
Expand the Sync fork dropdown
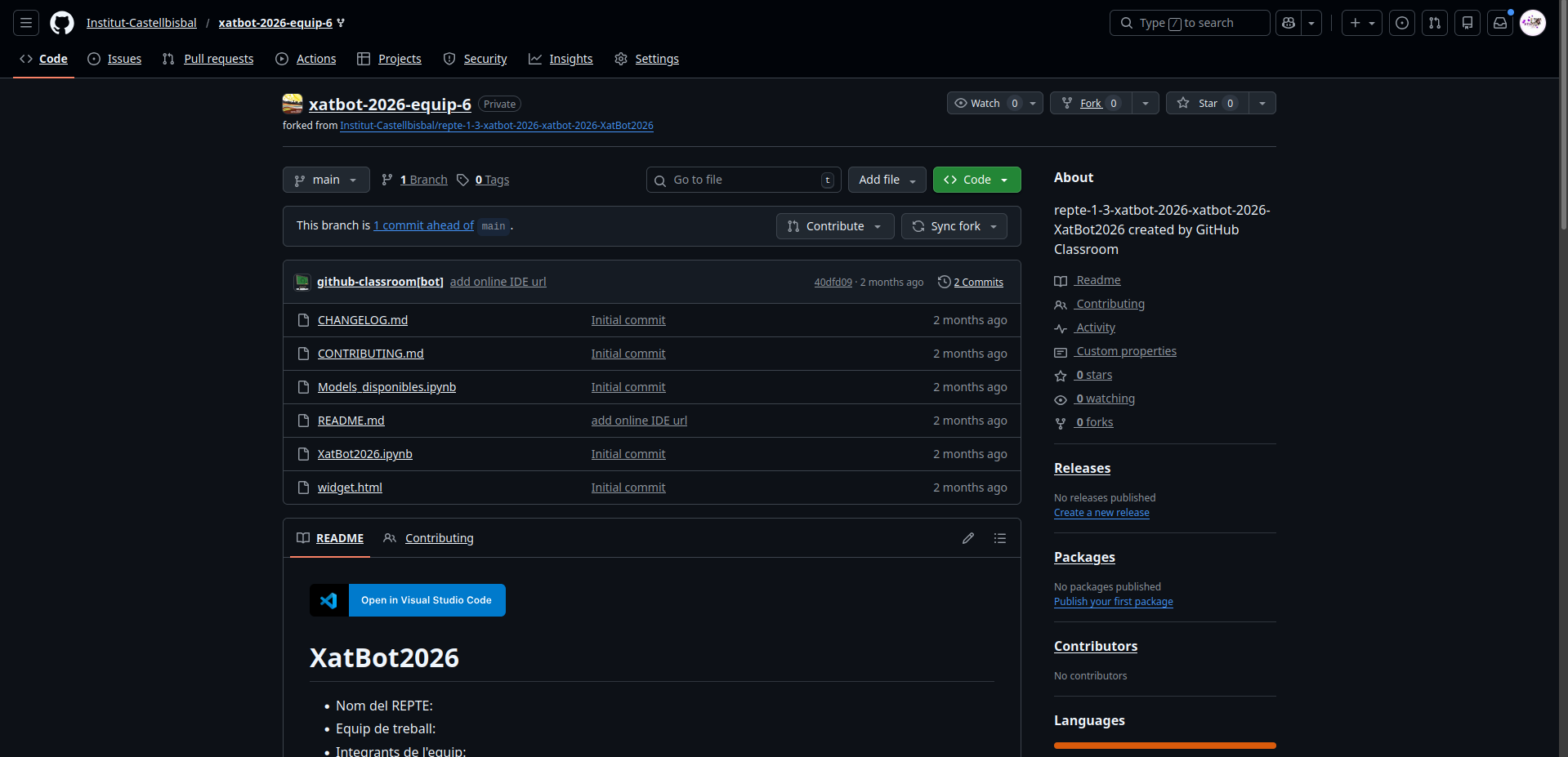click(x=954, y=226)
